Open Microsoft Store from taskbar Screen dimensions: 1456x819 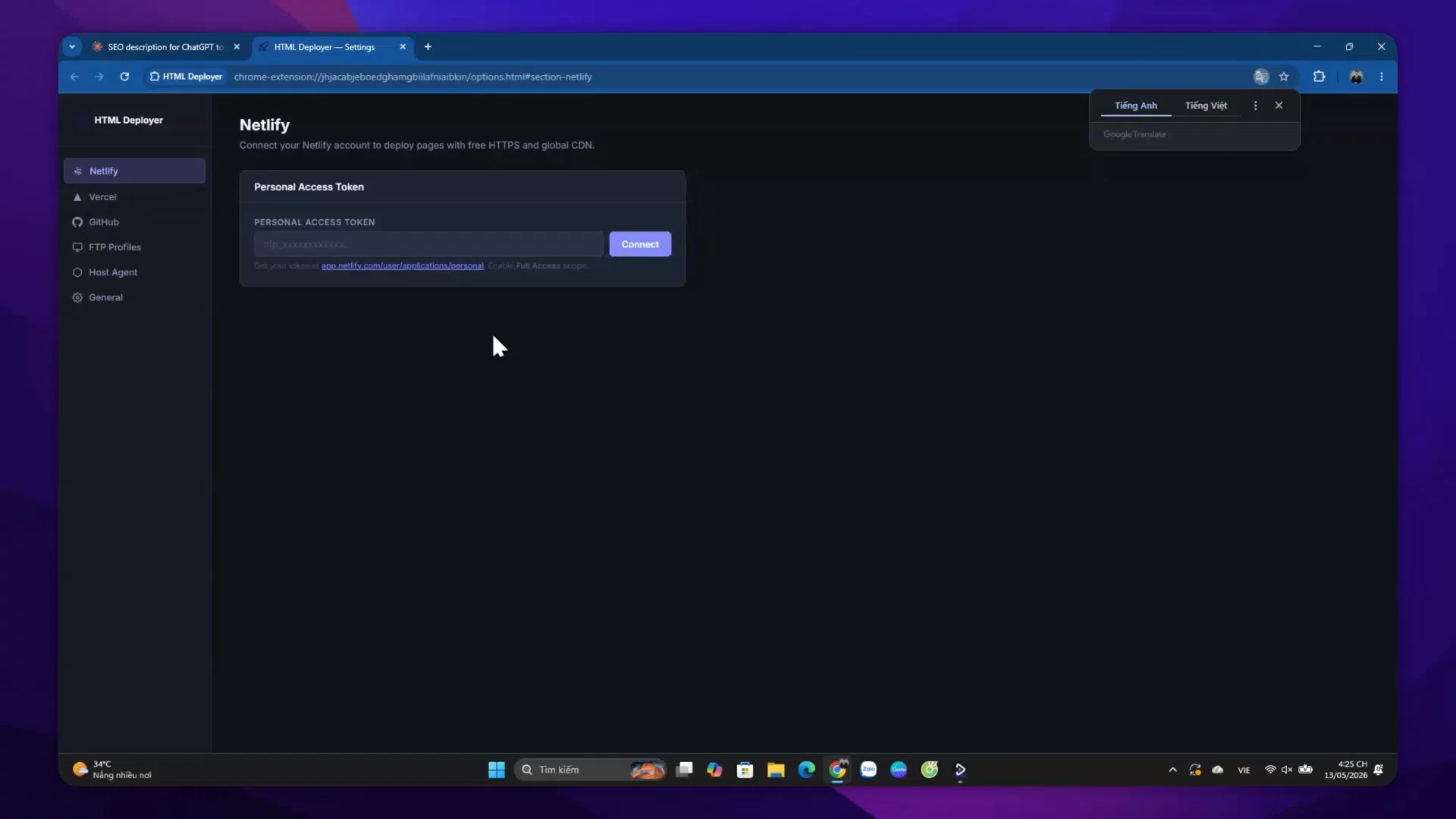point(745,770)
